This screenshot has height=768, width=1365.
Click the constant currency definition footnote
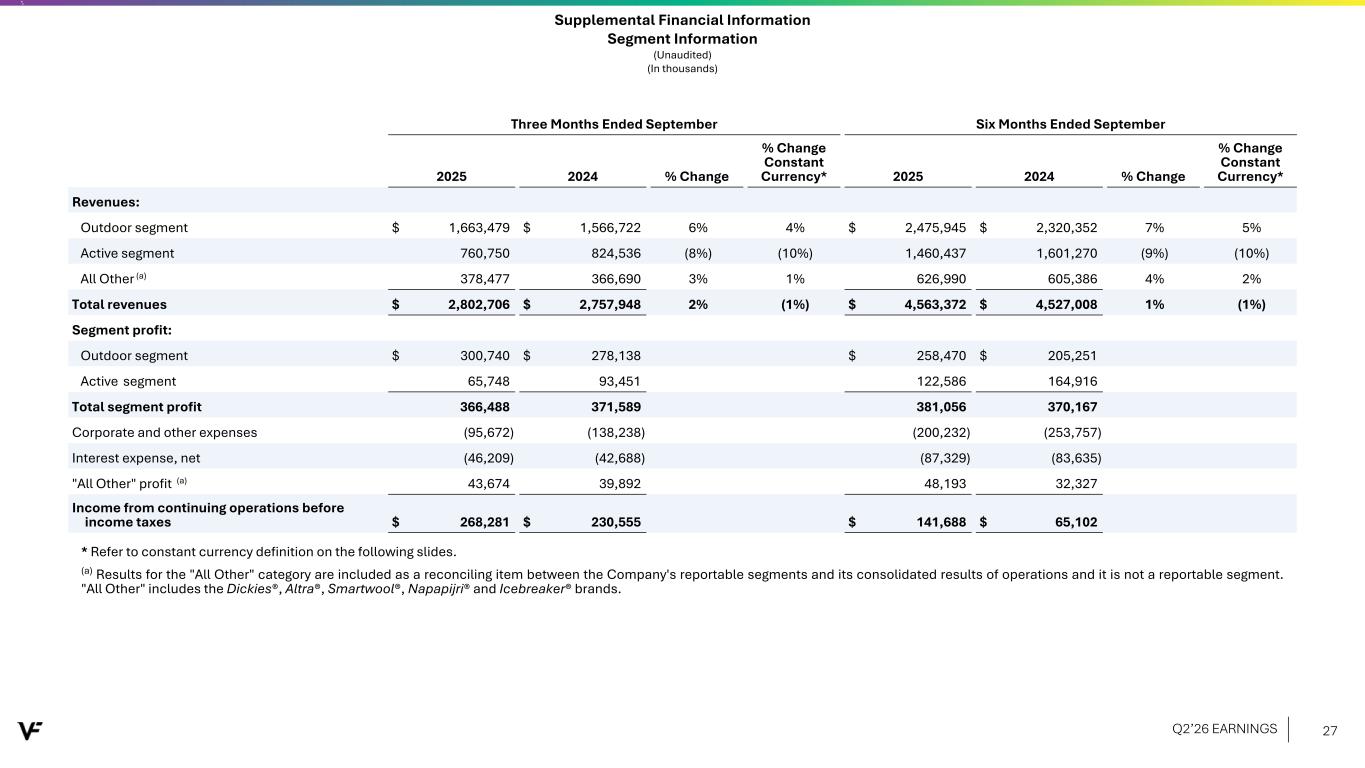pos(272,552)
